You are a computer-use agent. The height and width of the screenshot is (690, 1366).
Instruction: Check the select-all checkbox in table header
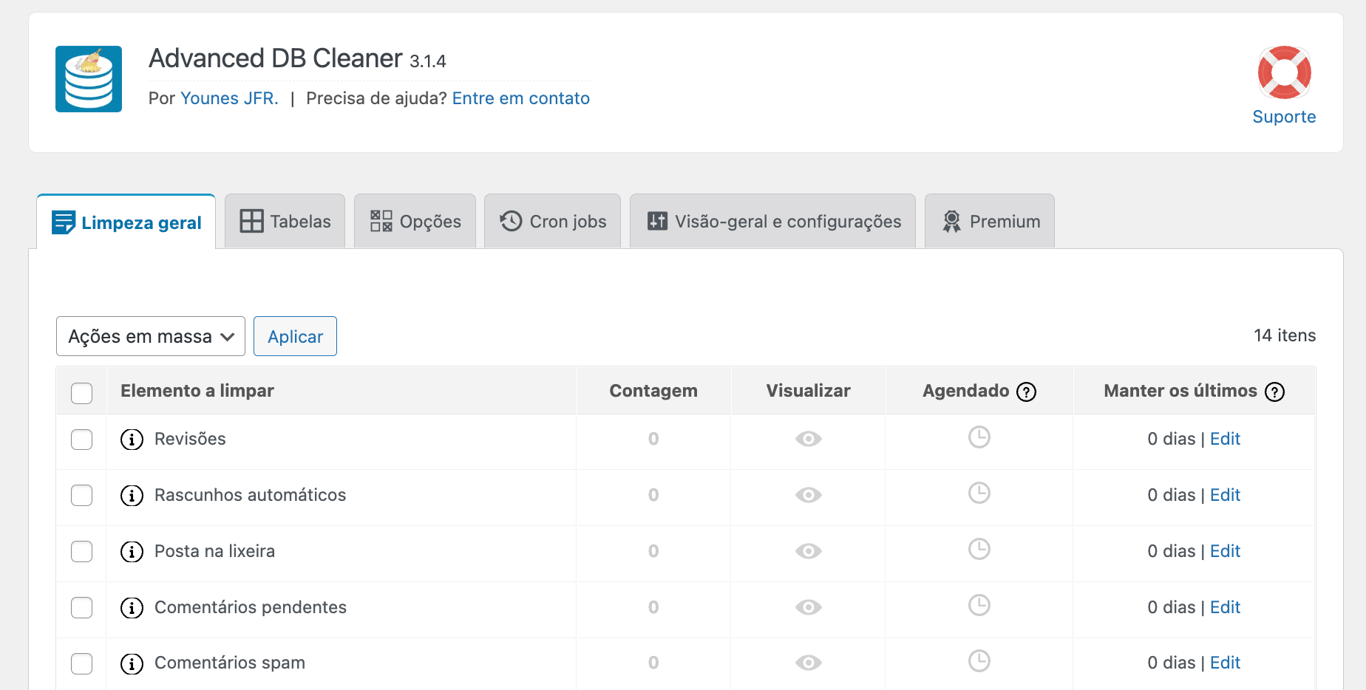(x=81, y=391)
